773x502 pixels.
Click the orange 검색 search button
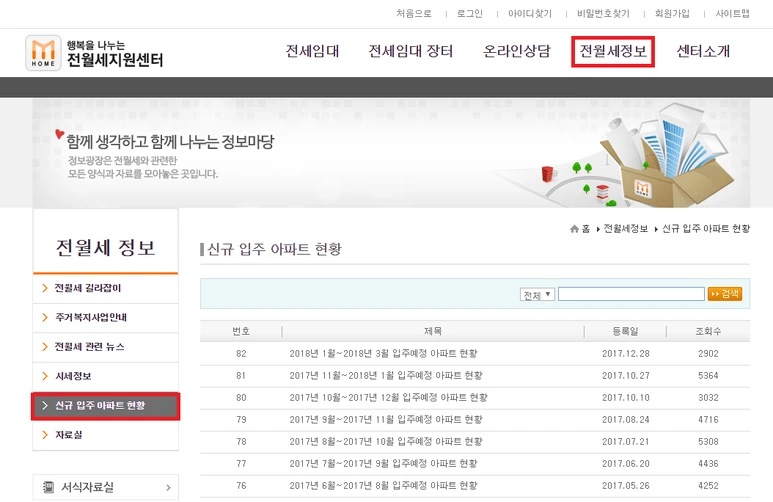725,294
